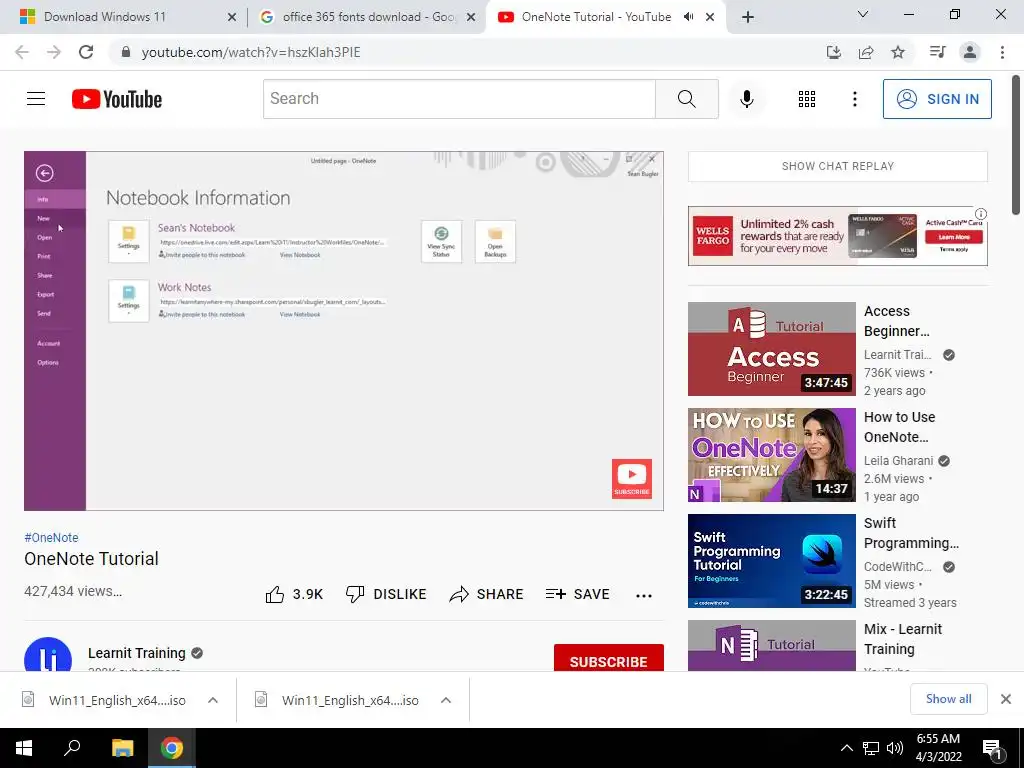Screen dimensions: 1024x768
Task: Click the install app icon in address bar
Action: pyautogui.click(x=834, y=52)
